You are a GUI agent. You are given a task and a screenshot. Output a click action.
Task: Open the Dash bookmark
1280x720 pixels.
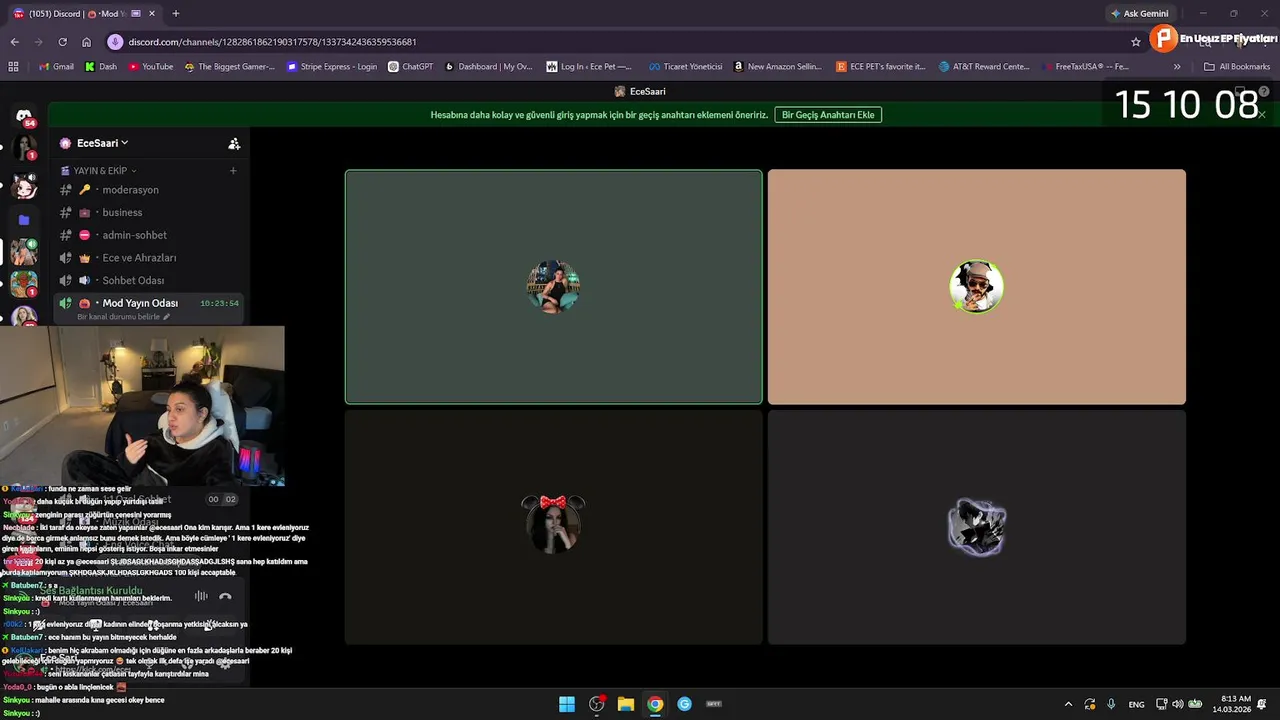coord(101,67)
